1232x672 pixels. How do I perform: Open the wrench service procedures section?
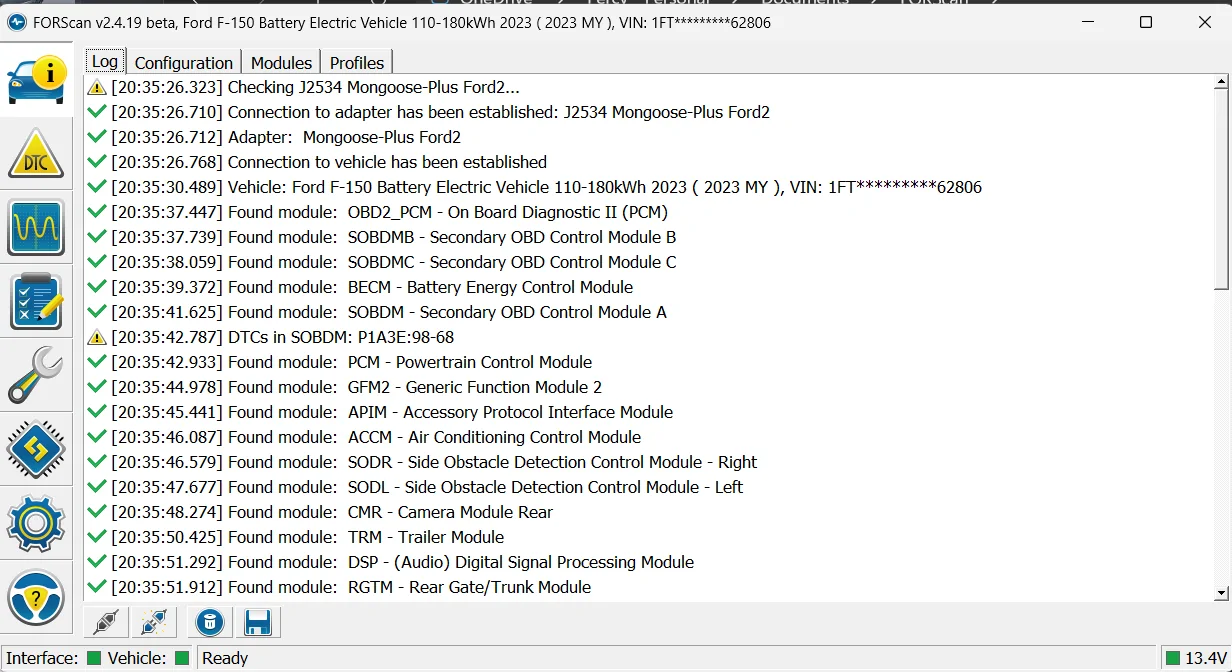pyautogui.click(x=37, y=375)
